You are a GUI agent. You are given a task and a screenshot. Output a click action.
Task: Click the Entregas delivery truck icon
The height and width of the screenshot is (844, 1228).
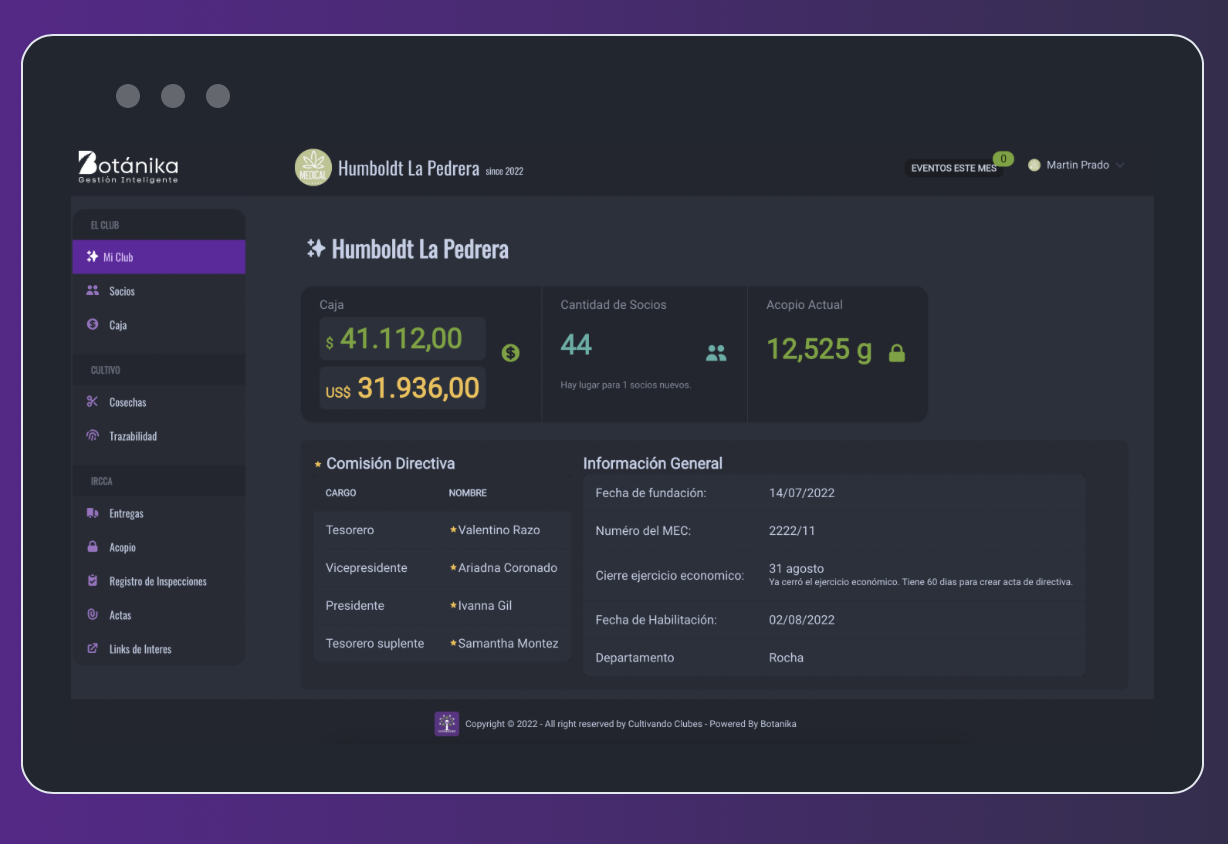(x=93, y=513)
